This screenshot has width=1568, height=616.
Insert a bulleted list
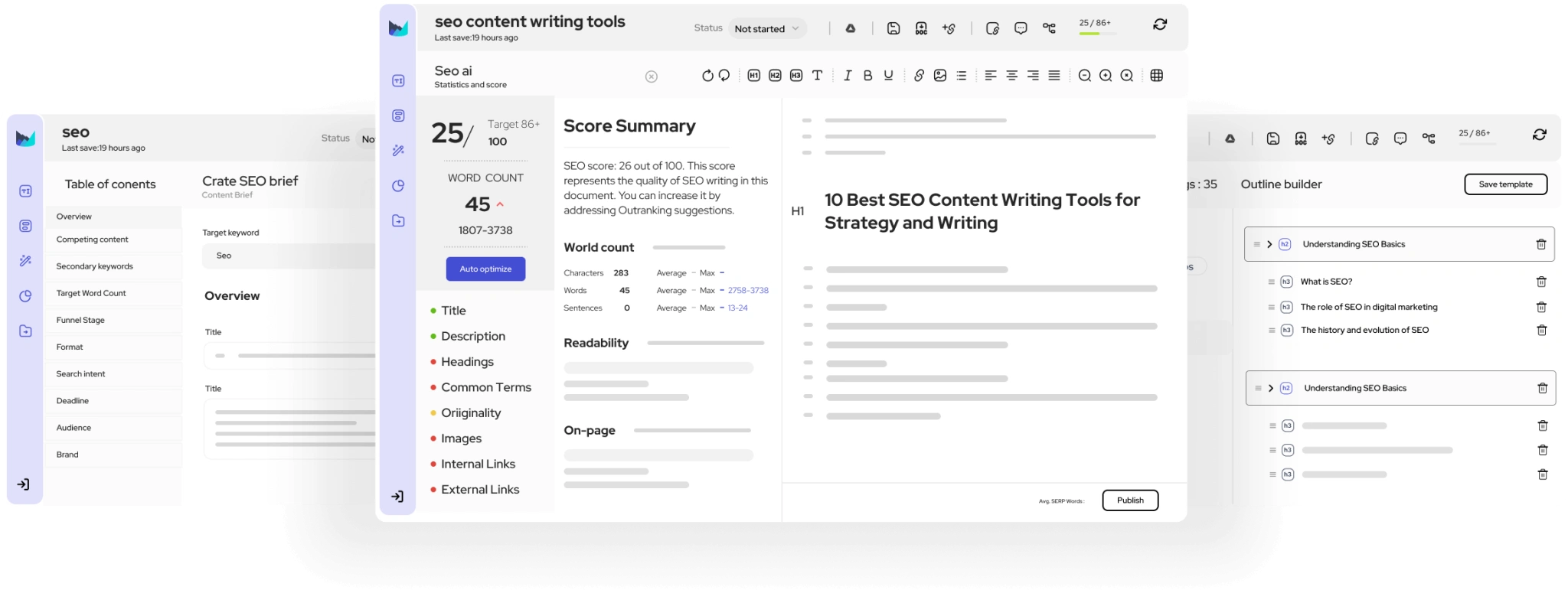tap(962, 75)
